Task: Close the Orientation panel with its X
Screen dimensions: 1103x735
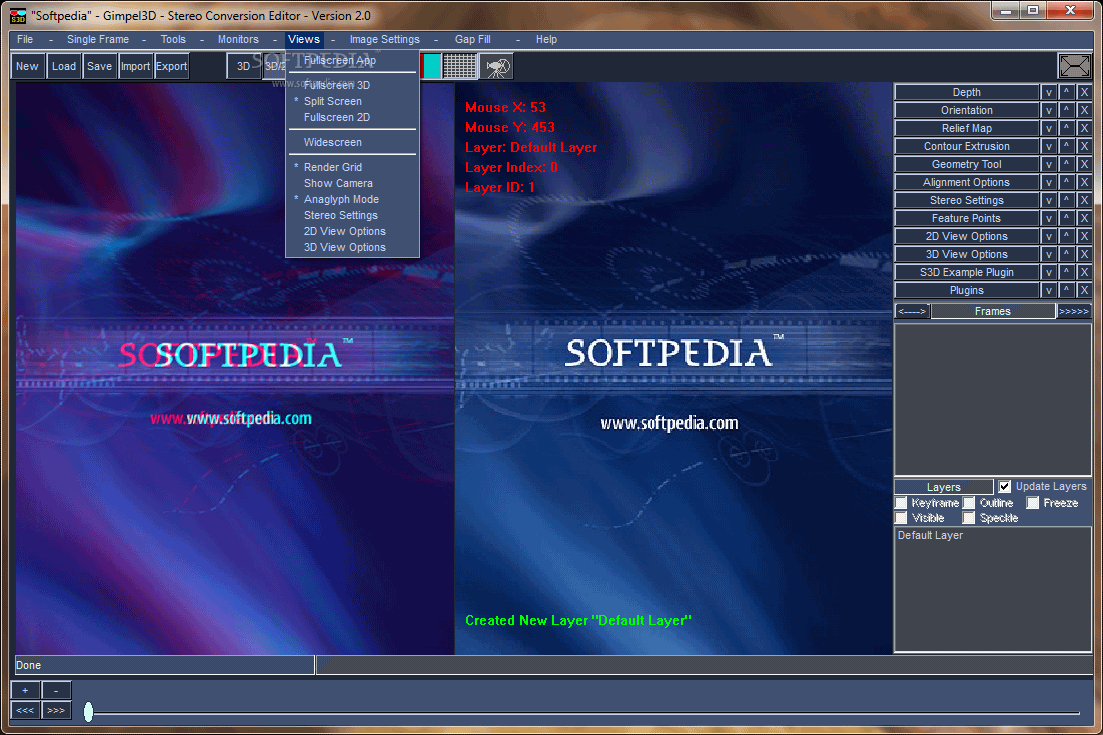Action: click(1084, 110)
